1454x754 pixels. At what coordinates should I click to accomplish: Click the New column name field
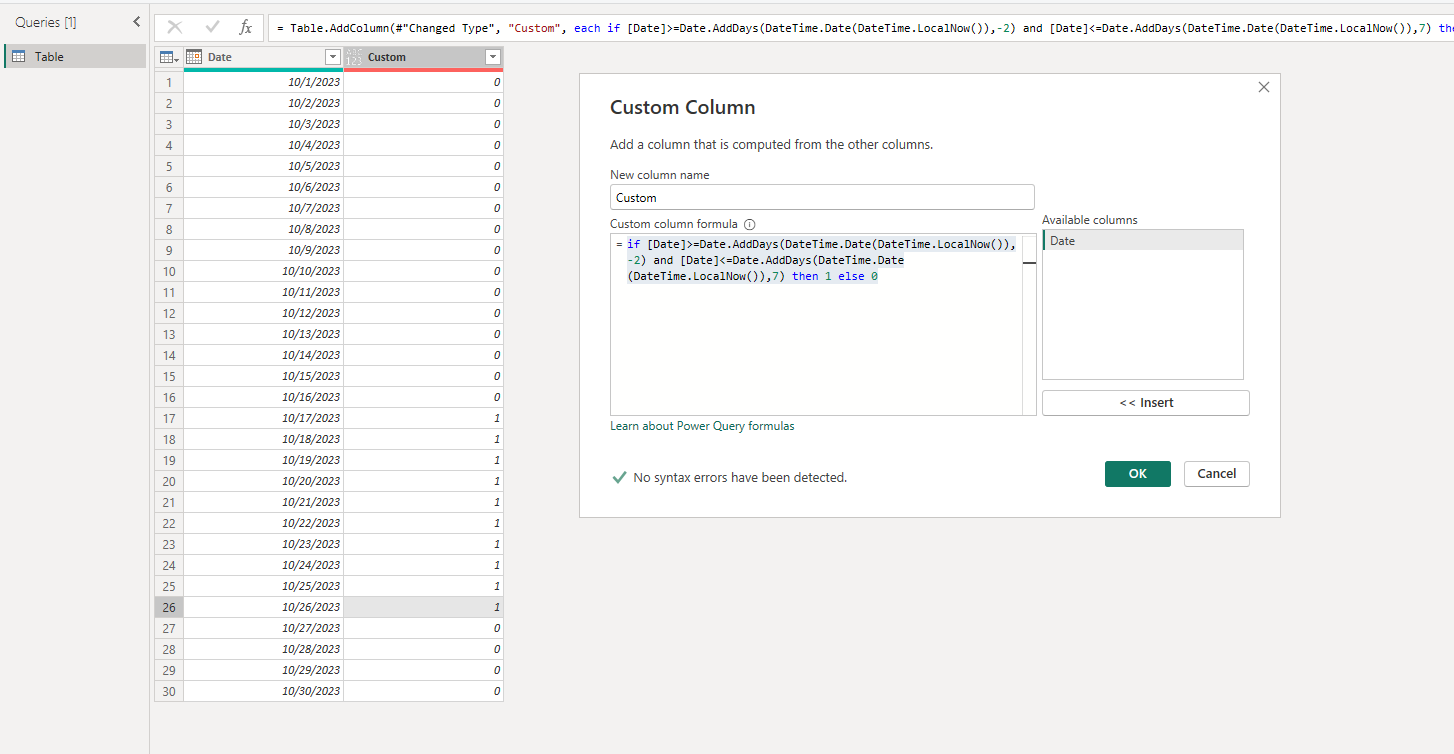pos(822,197)
